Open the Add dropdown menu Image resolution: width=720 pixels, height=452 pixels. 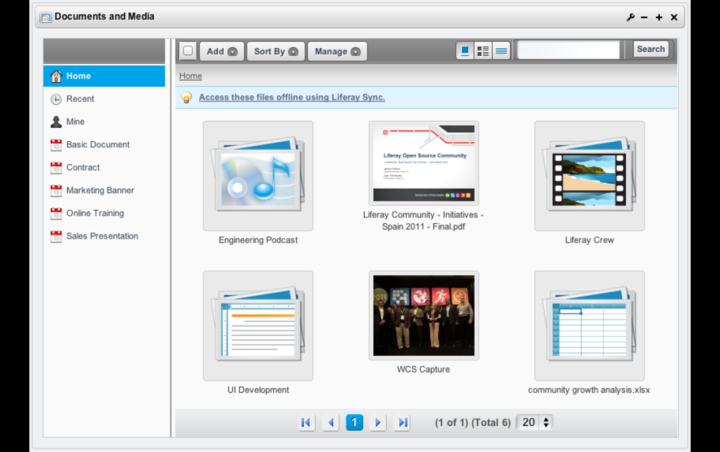[222, 51]
